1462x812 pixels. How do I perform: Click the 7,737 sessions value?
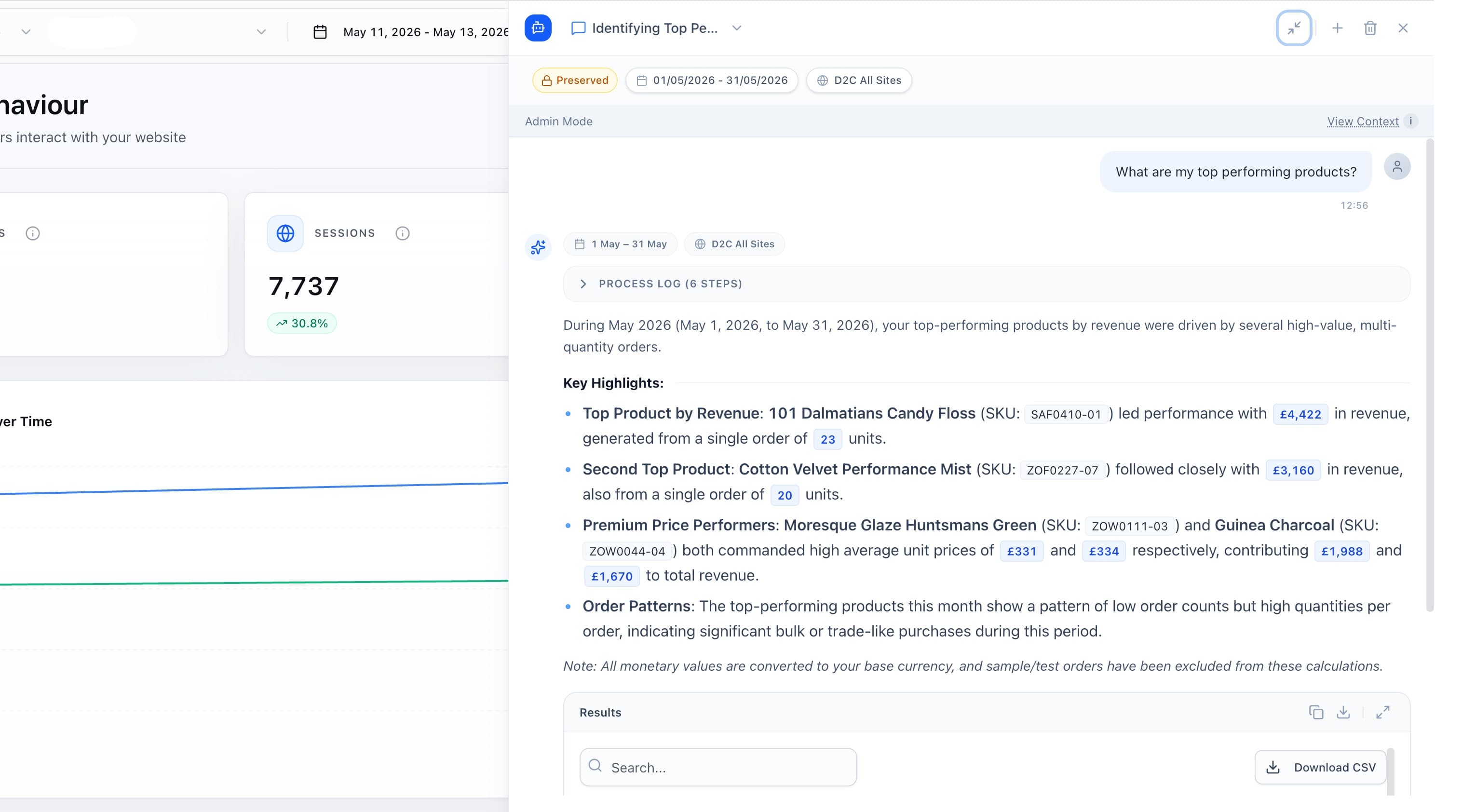[304, 286]
